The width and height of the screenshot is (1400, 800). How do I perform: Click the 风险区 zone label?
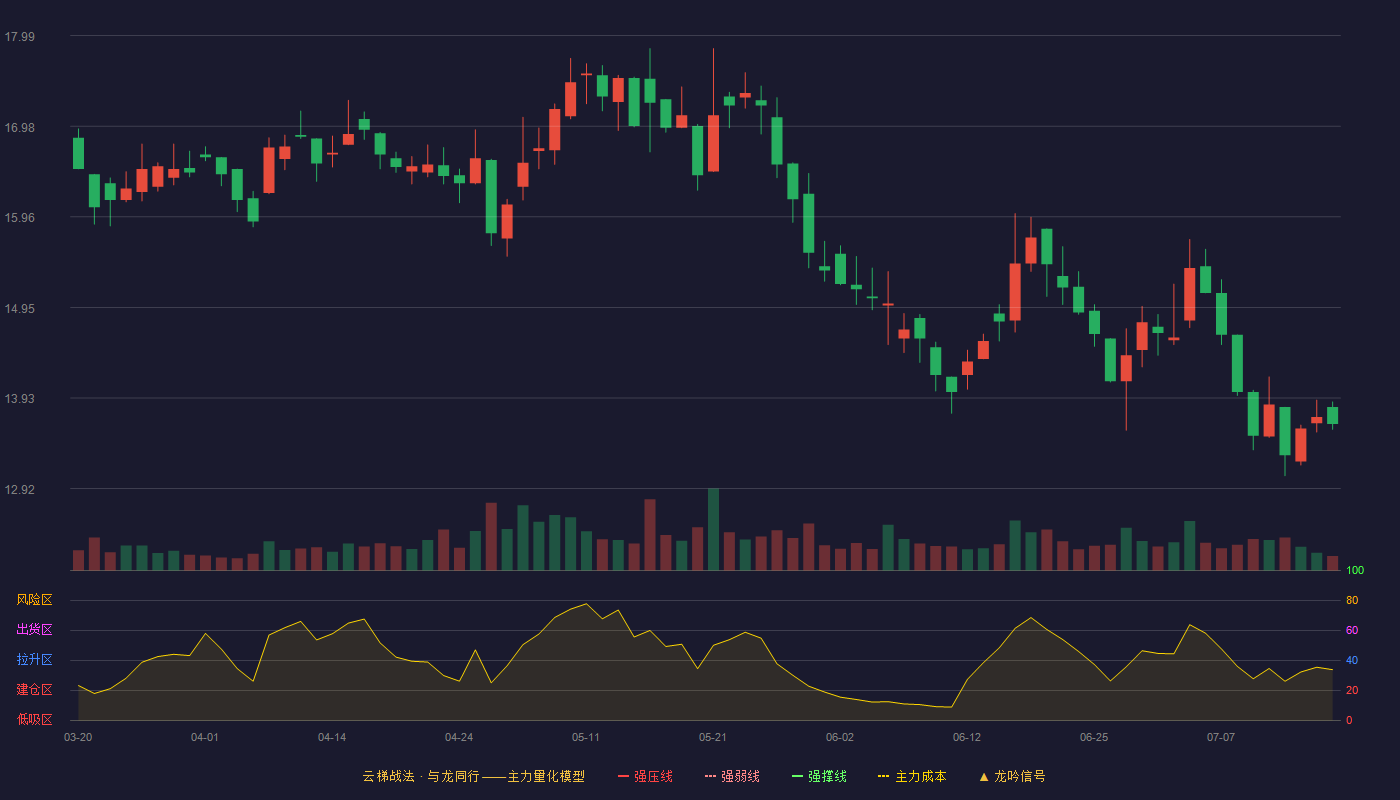tap(34, 600)
